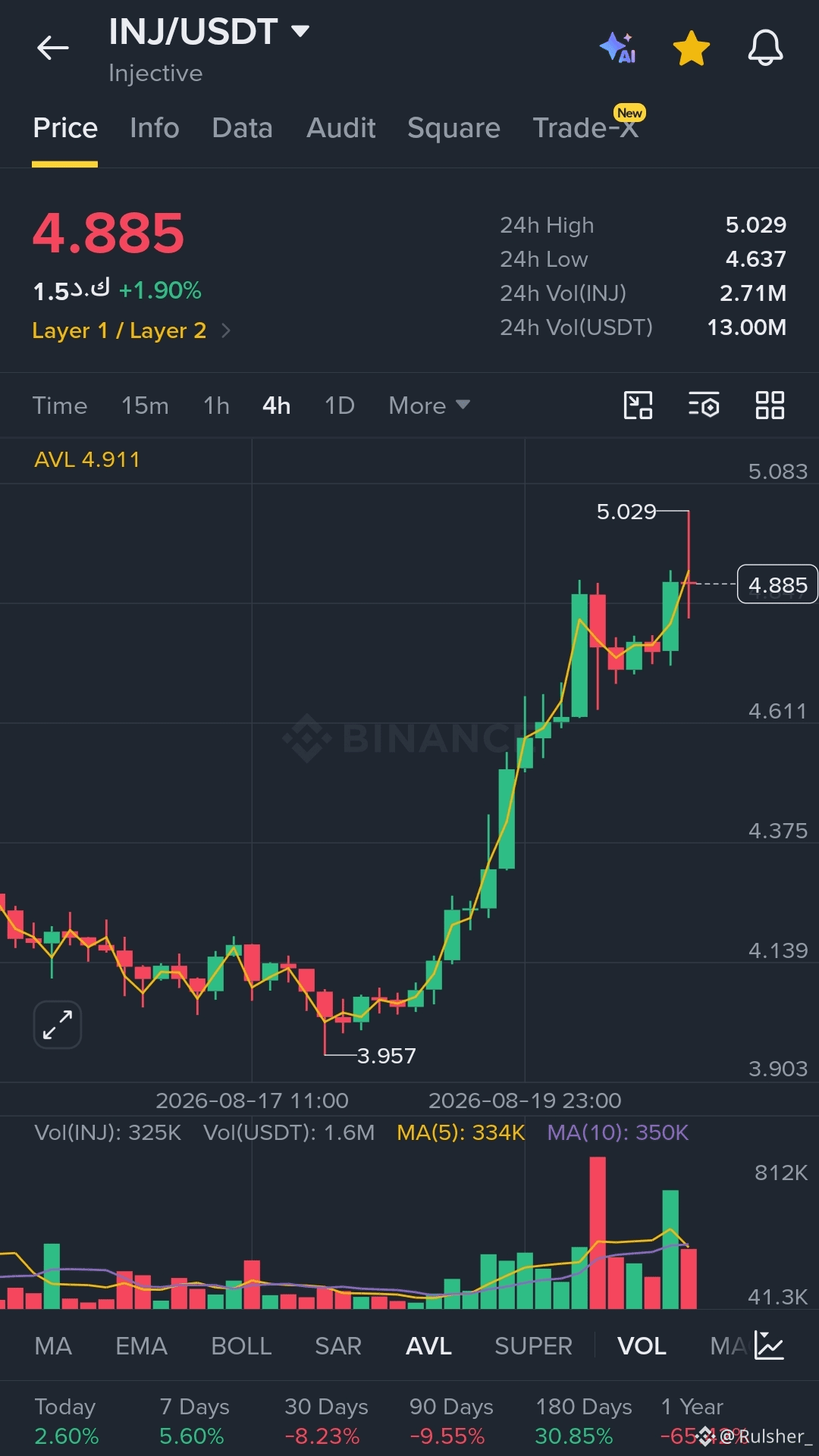Open the indicator chart icon at bar end
This screenshot has width=819, height=1456.
pyautogui.click(x=769, y=1345)
